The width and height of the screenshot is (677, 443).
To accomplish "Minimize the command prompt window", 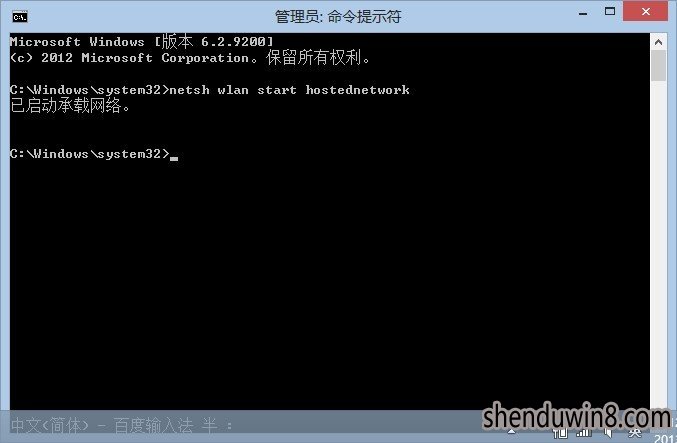I will 583,13.
